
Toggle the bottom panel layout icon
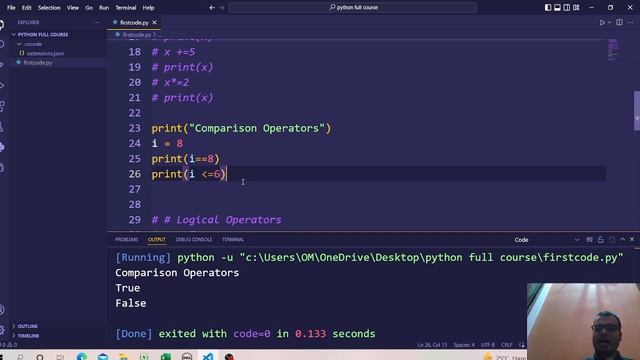click(557, 7)
